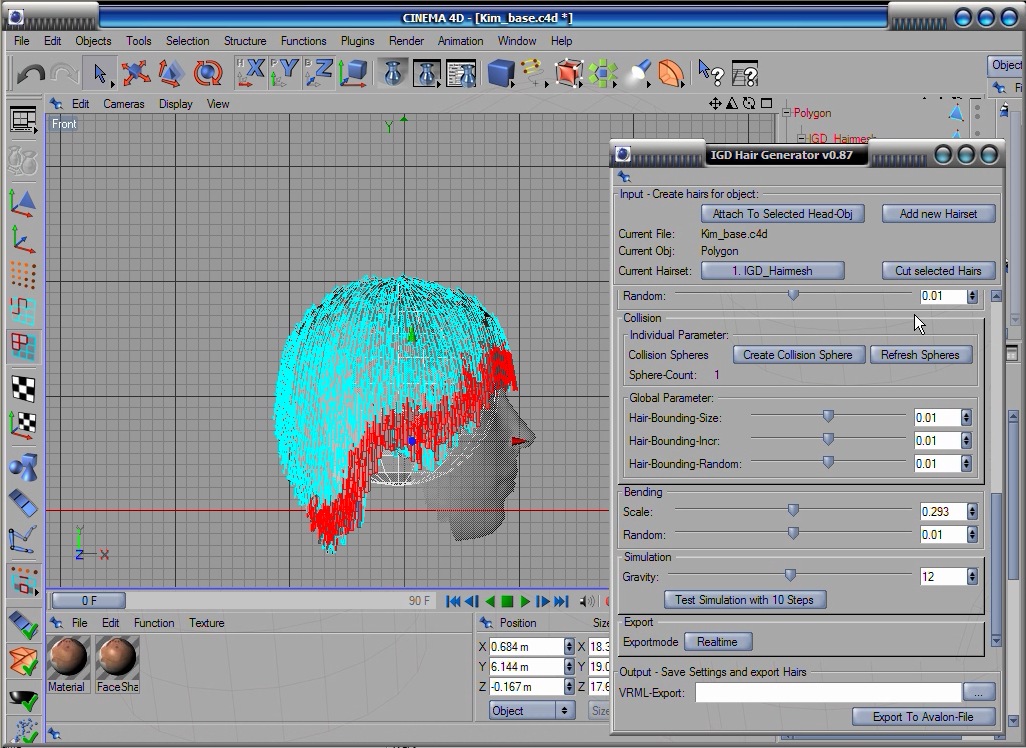Open the Objects menu

(x=93, y=41)
